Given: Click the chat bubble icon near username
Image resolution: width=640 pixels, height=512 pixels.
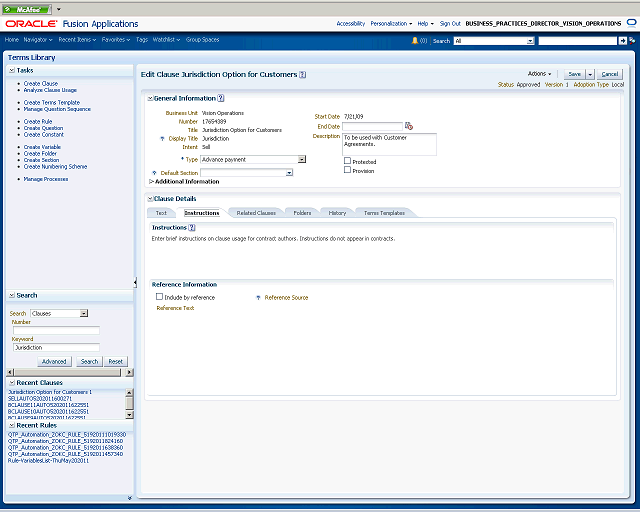Looking at the screenshot, I should [632, 23].
